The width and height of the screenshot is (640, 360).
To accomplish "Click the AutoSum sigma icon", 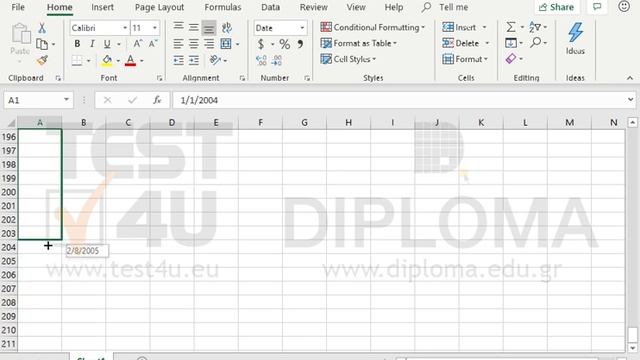I will point(511,27).
